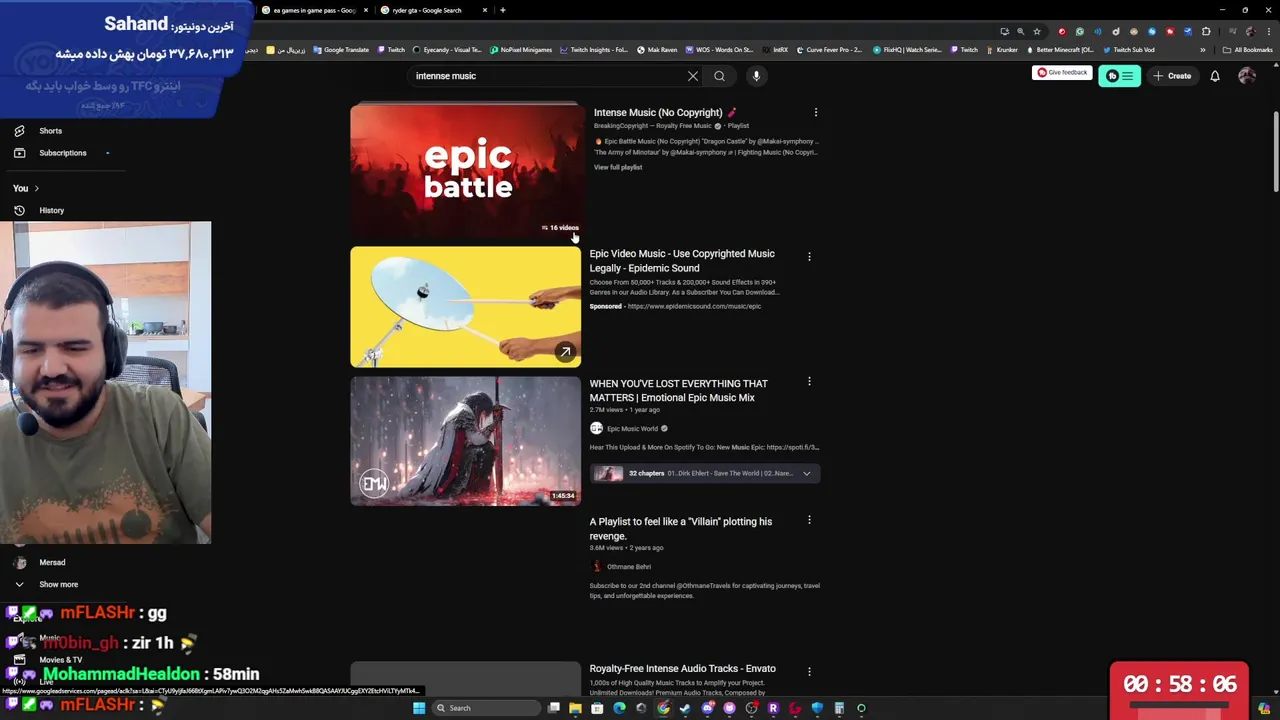This screenshot has height=720, width=1280.
Task: Open Epic Video Music ad title
Action: click(x=682, y=261)
